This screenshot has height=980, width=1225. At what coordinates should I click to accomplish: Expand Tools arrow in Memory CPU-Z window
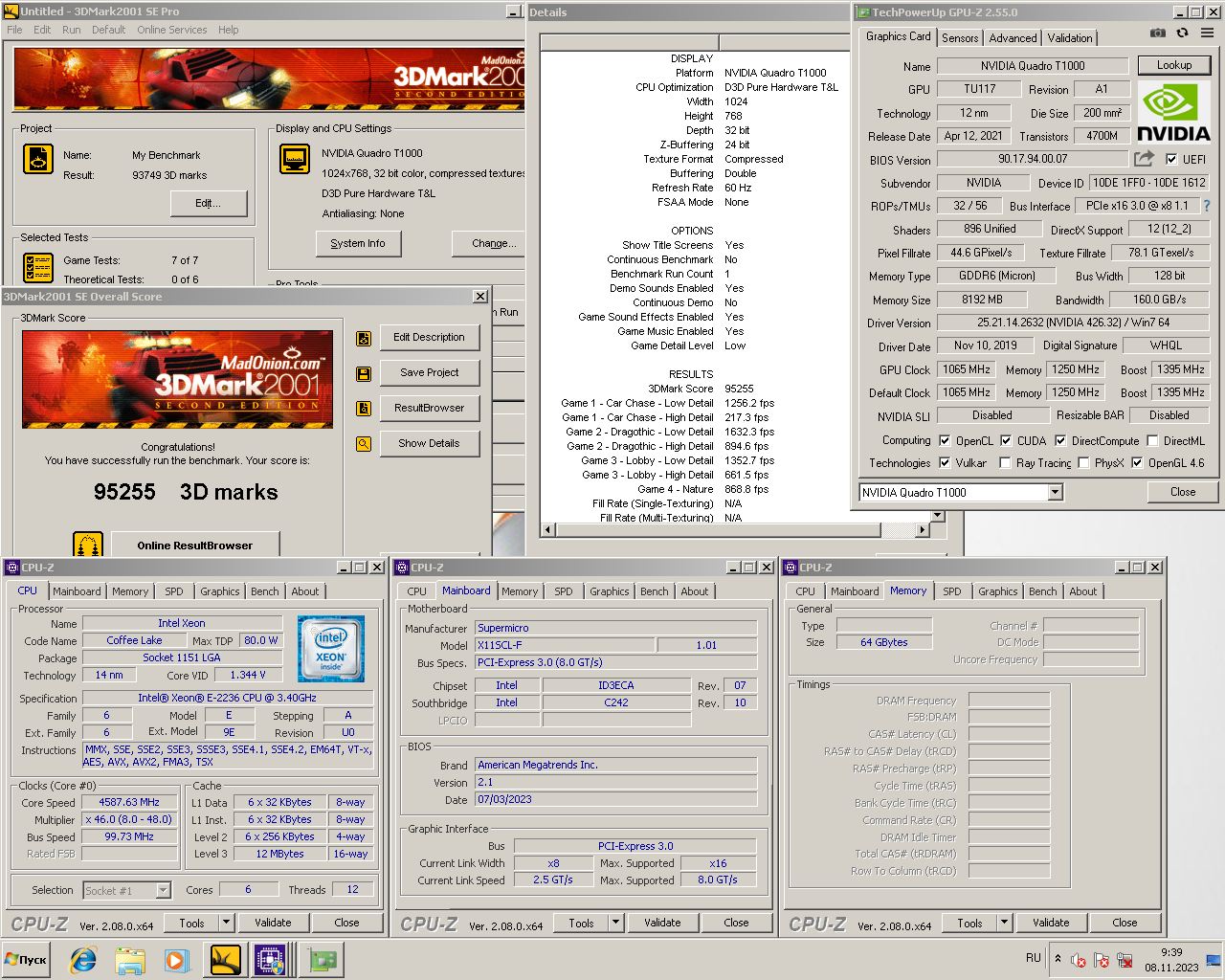[1005, 923]
